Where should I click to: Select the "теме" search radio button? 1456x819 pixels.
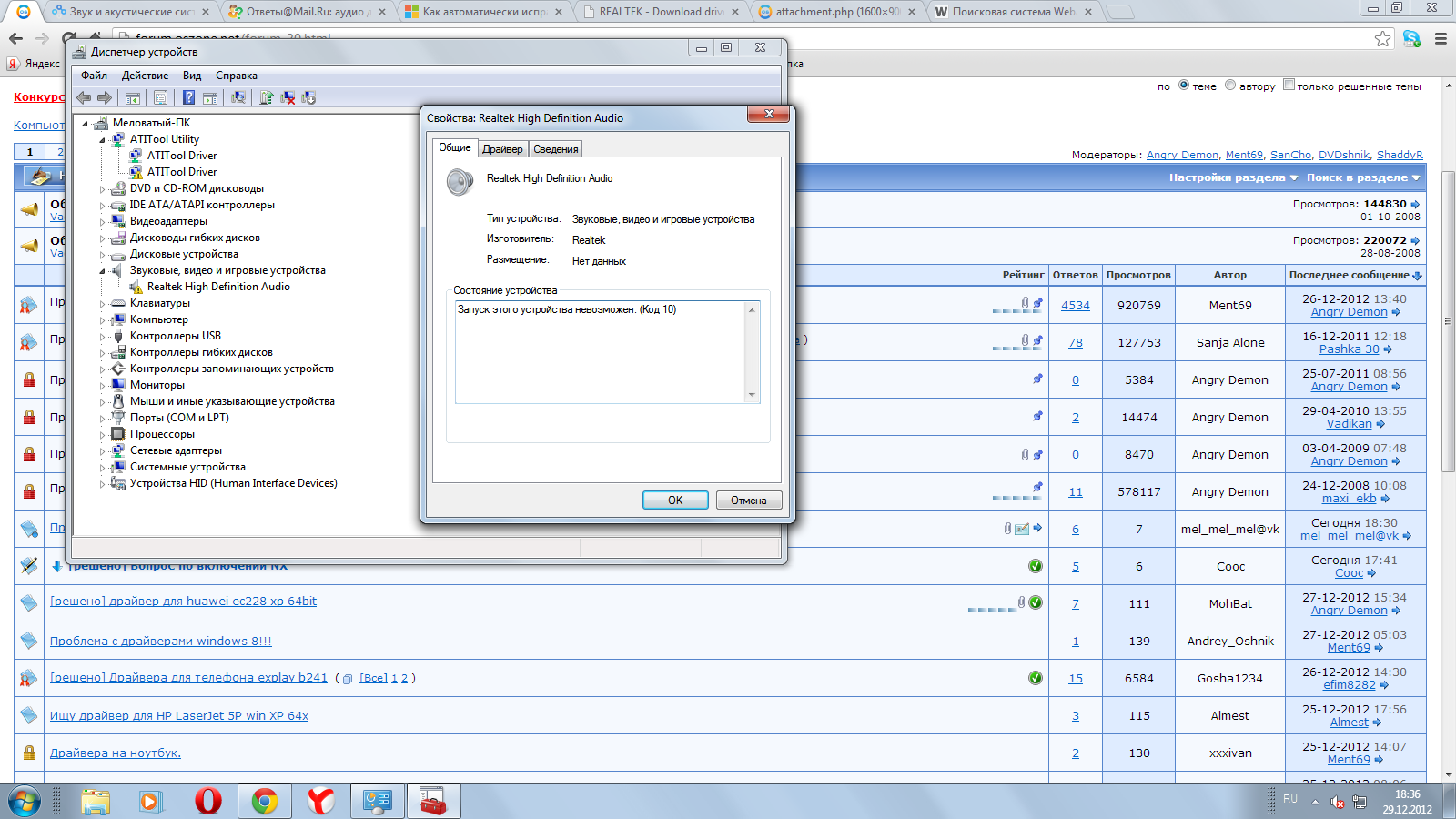tap(1184, 85)
